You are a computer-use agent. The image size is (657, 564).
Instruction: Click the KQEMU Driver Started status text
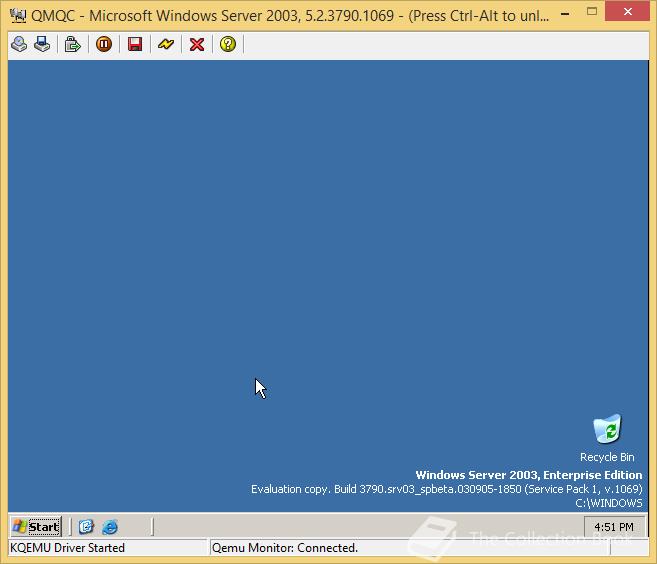(67, 548)
